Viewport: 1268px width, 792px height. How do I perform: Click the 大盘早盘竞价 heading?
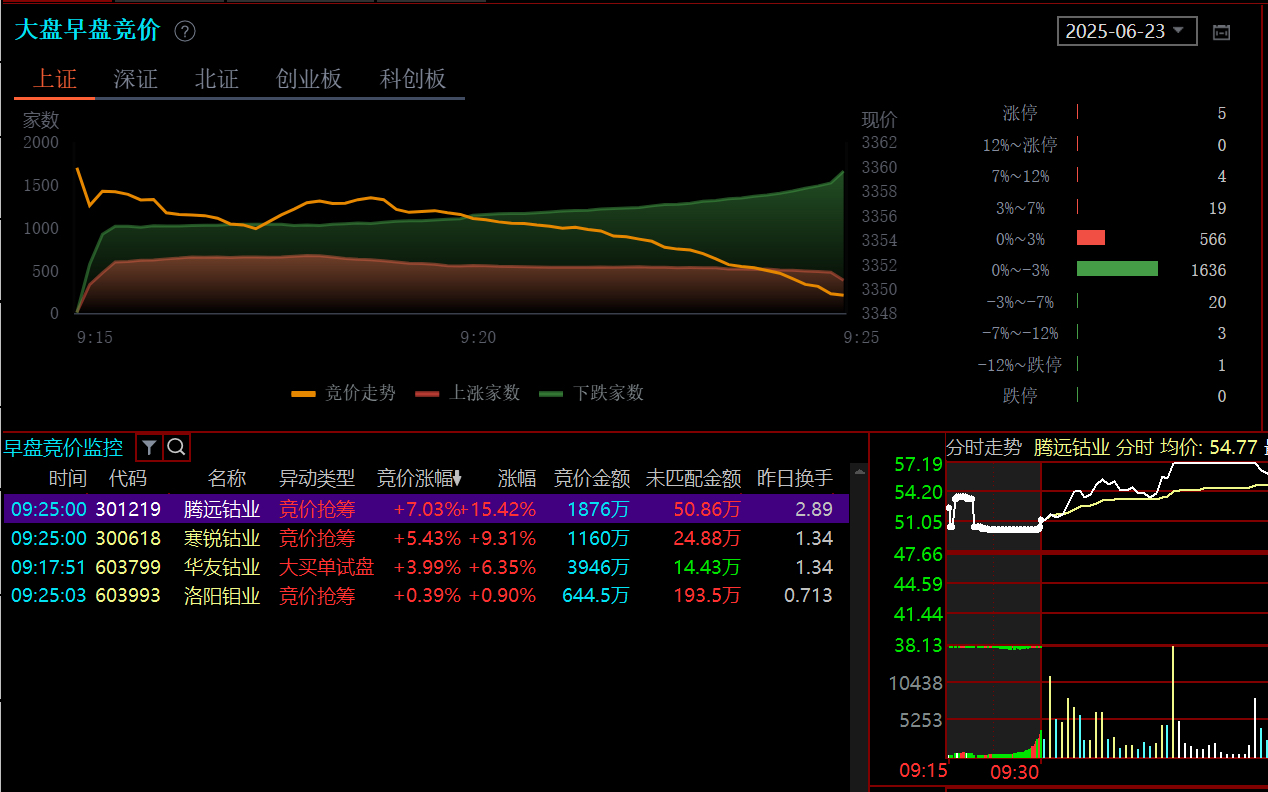[87, 30]
